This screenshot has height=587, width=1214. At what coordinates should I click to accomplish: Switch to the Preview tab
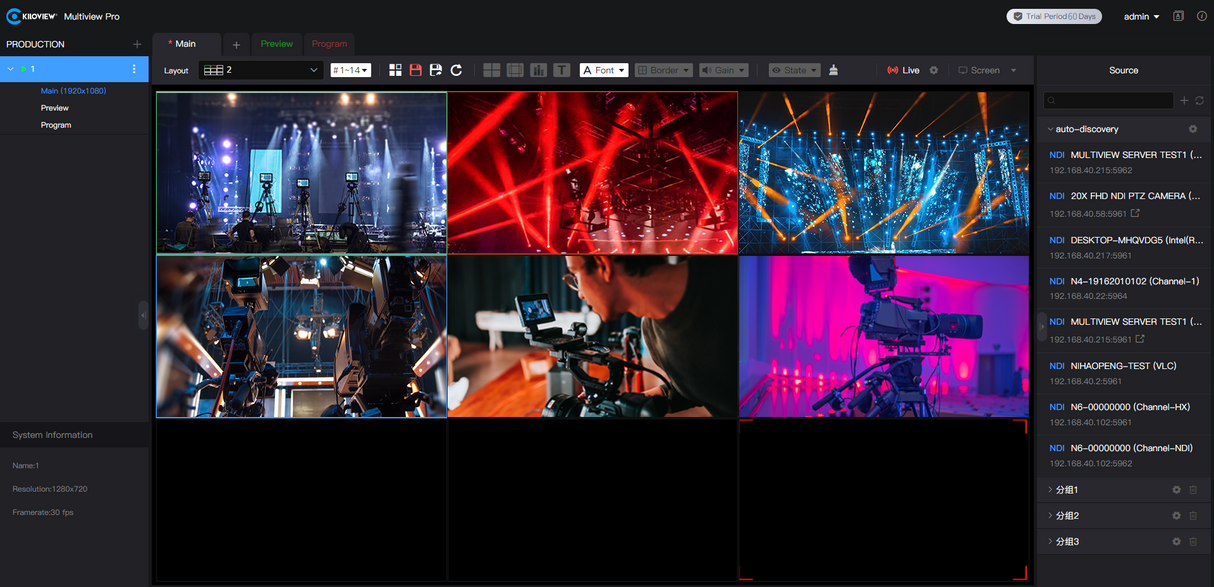coord(277,44)
